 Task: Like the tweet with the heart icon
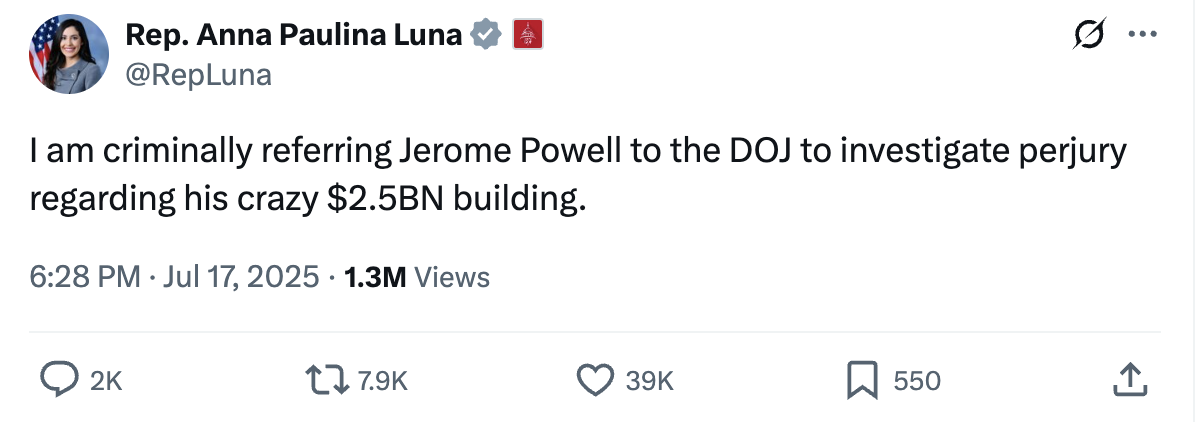[x=595, y=379]
